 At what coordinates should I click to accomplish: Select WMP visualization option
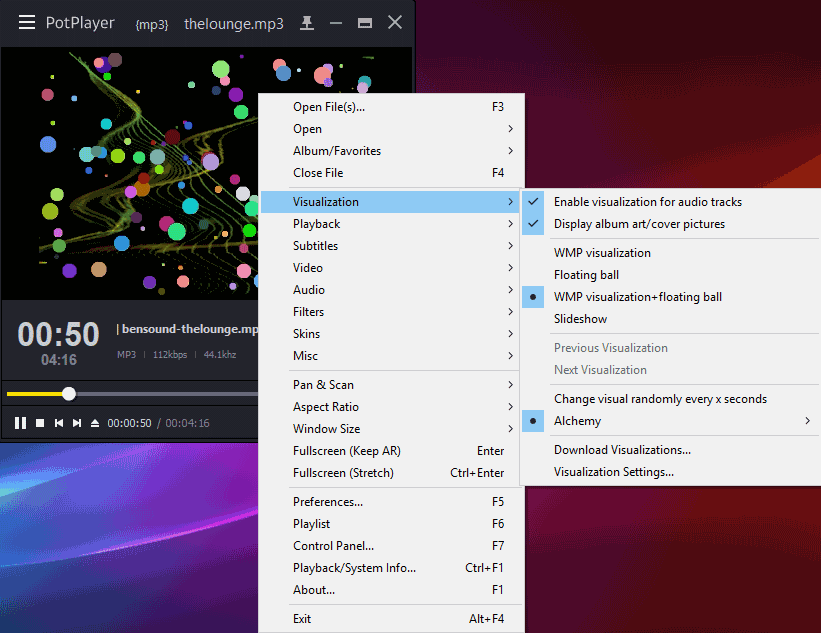(671, 253)
